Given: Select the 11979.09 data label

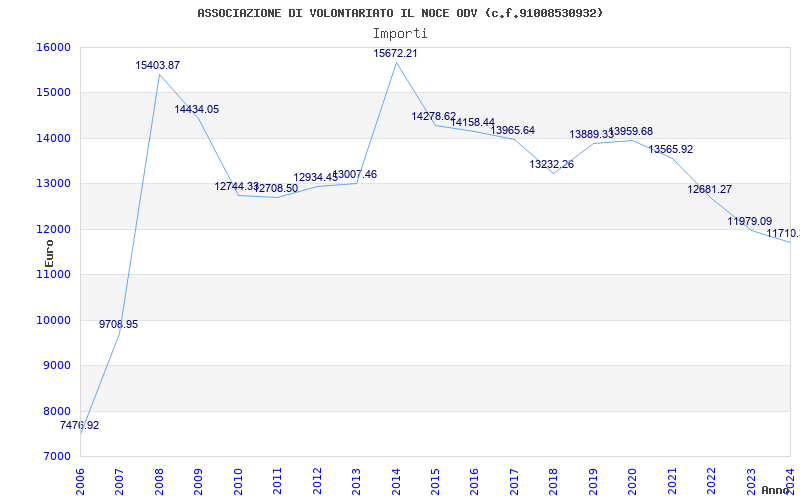Looking at the screenshot, I should tap(749, 221).
